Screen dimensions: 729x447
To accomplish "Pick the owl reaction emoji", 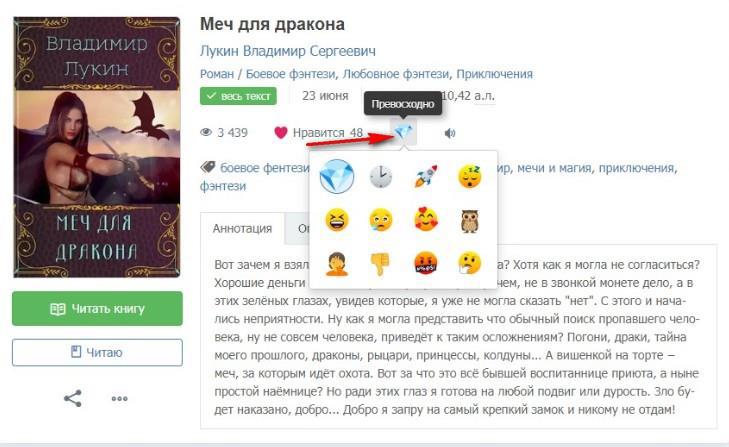I will [470, 220].
